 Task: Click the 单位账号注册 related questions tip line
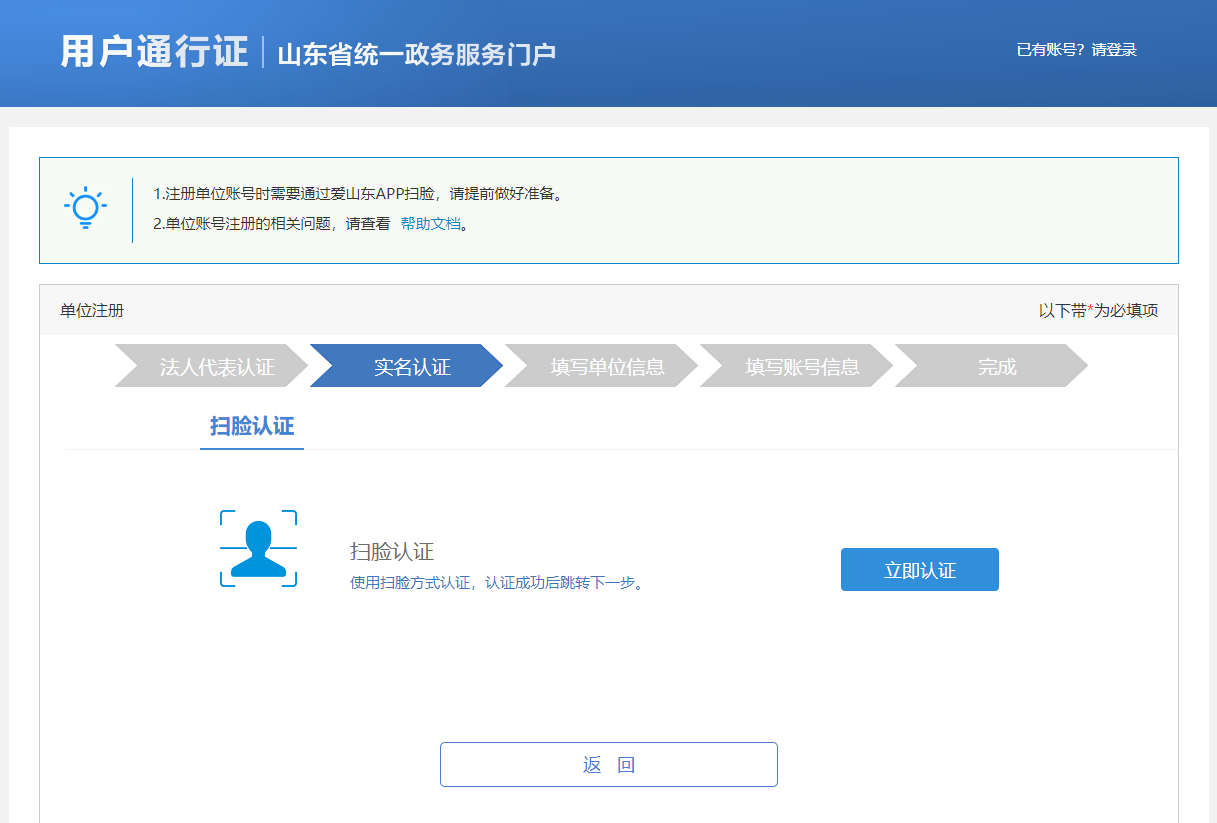pos(271,224)
